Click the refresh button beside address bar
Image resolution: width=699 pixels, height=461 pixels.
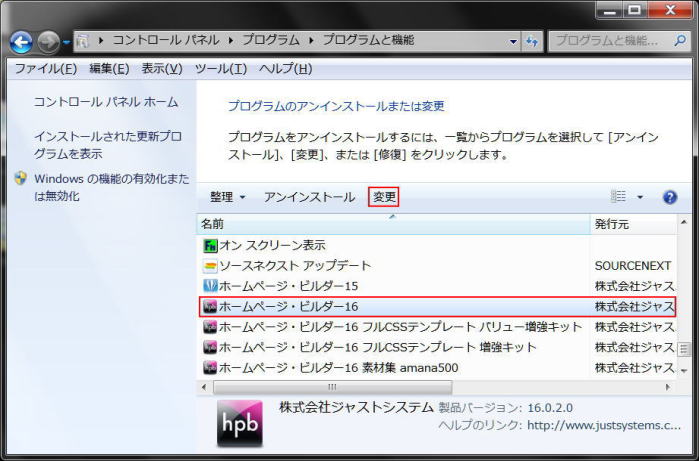pos(532,42)
